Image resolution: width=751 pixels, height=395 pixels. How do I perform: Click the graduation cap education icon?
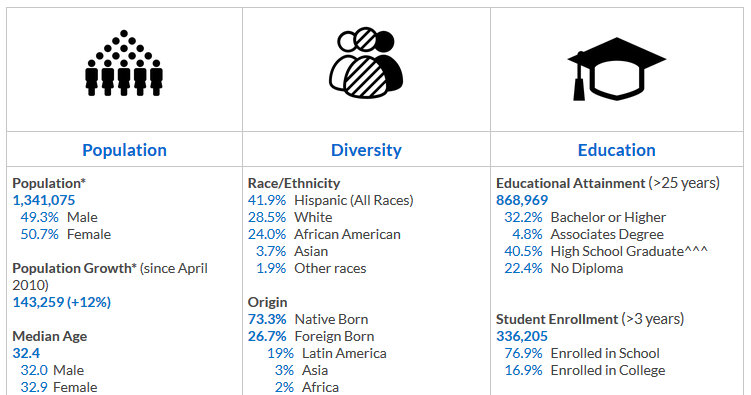(x=617, y=69)
